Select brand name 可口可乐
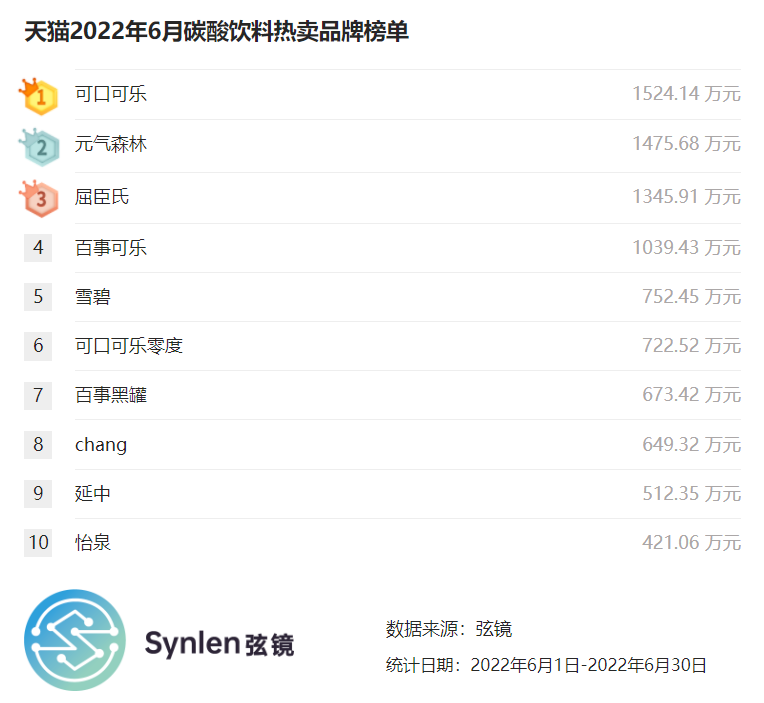 coord(111,94)
